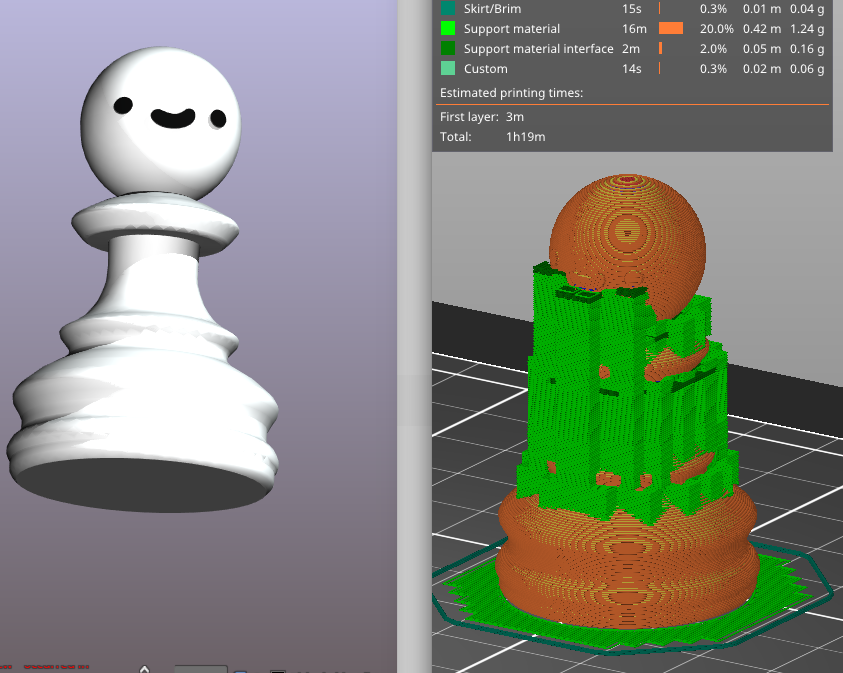843x673 pixels.
Task: Click the pawn's smiling mouth in the render
Action: point(173,118)
